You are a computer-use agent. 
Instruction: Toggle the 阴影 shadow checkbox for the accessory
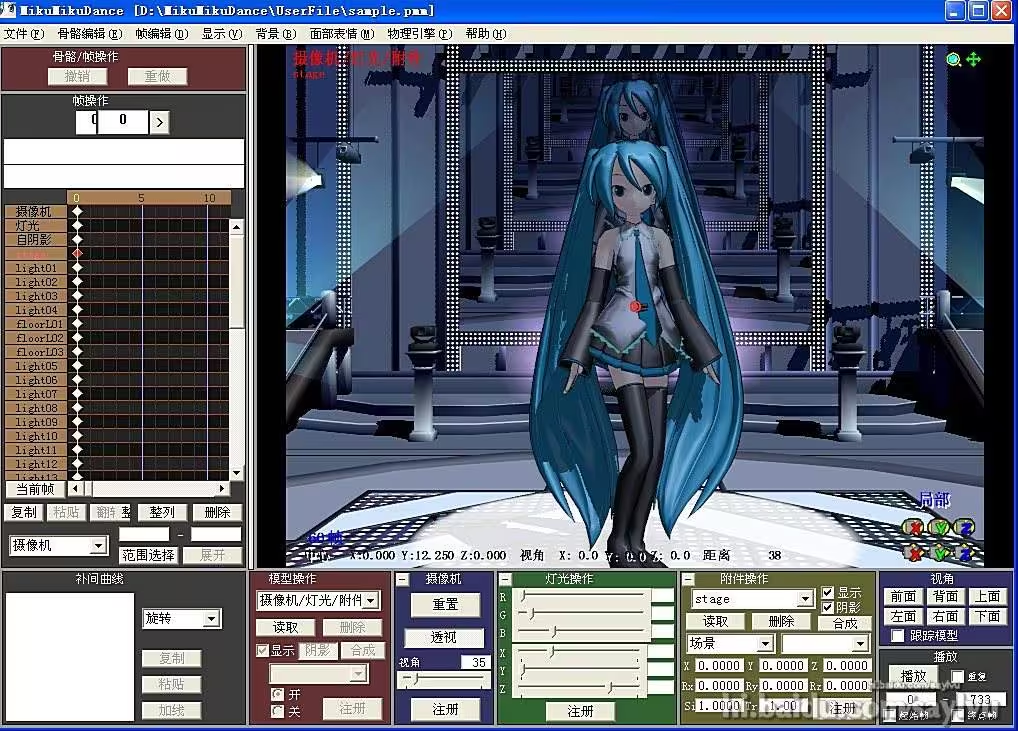coord(827,608)
